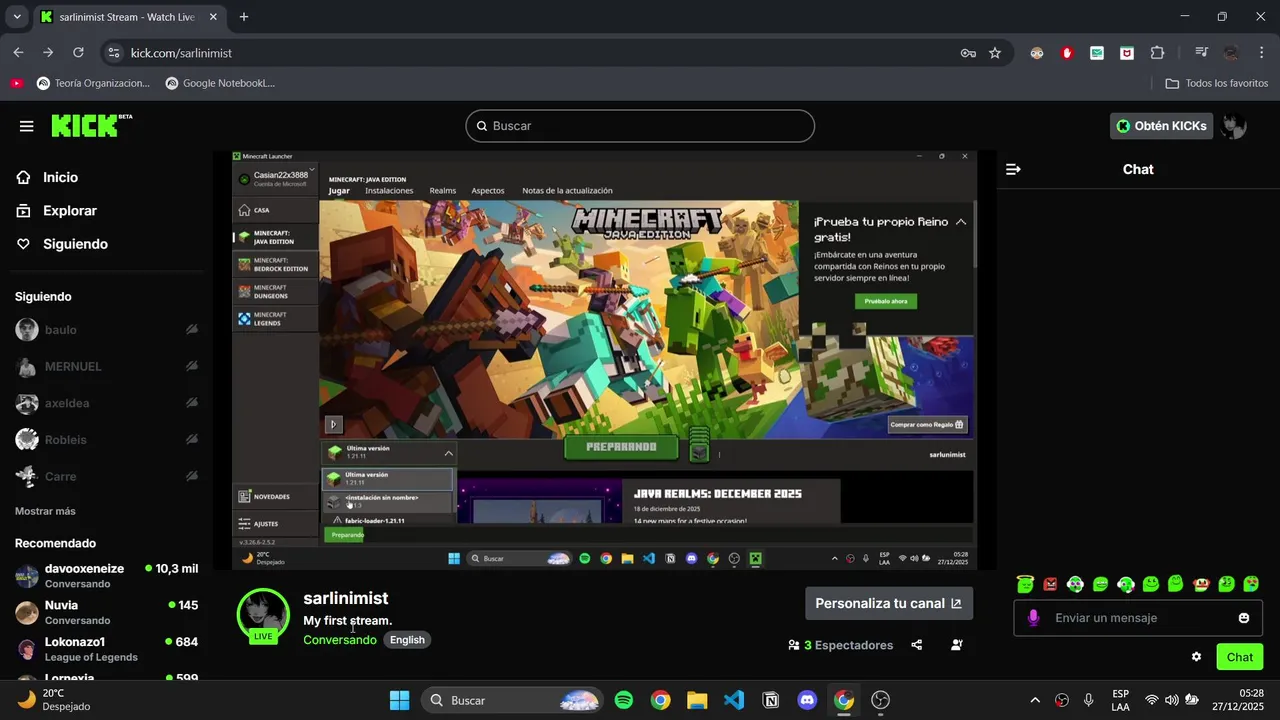This screenshot has width=1280, height=720.
Task: Collapse the chat panel using arrow icon
Action: 1013,170
